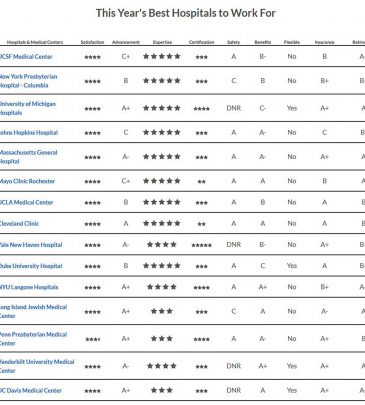
Task: Click Long Island Jewish's three-star Expertise rating
Action: (162, 311)
